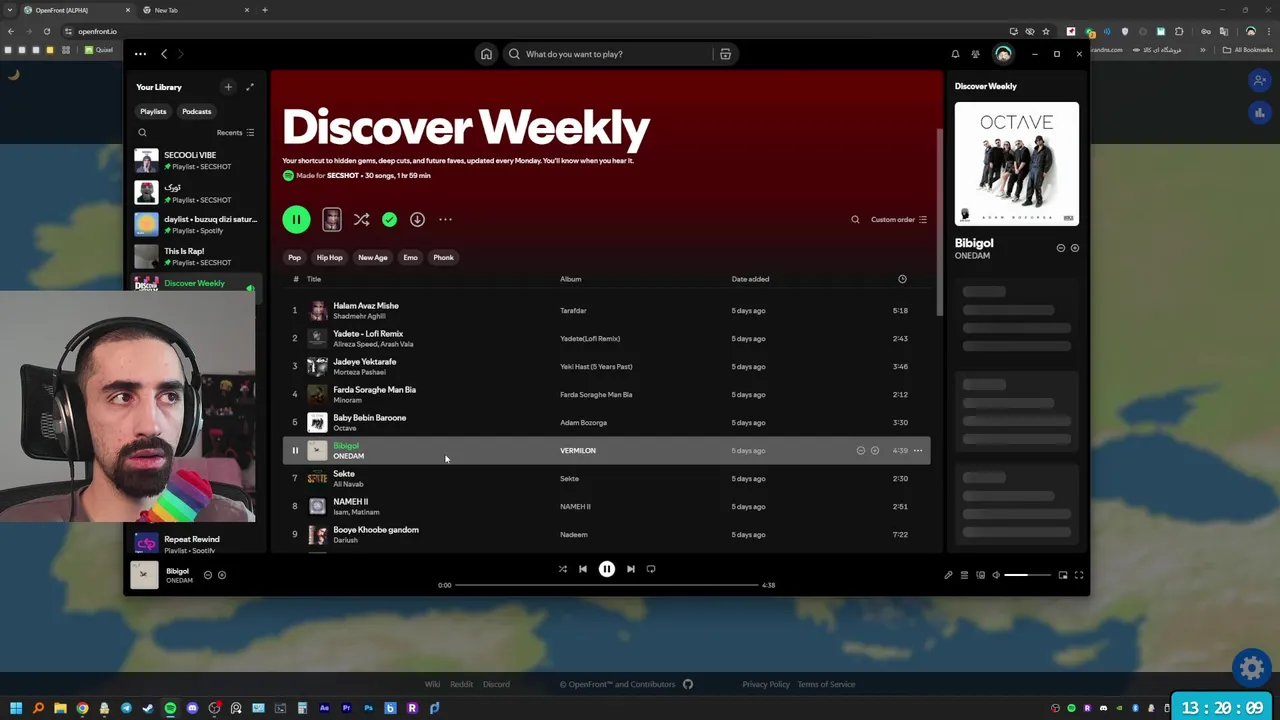The height and width of the screenshot is (720, 1280).
Task: Click the plus icon in the highlighted Bibigol row
Action: (875, 451)
